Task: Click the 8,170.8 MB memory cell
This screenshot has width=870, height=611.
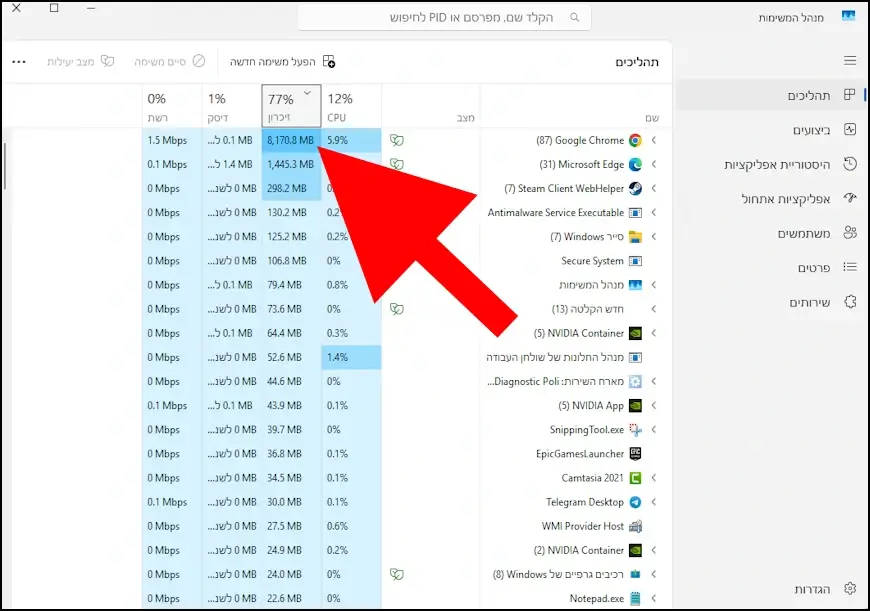Action: (x=291, y=140)
